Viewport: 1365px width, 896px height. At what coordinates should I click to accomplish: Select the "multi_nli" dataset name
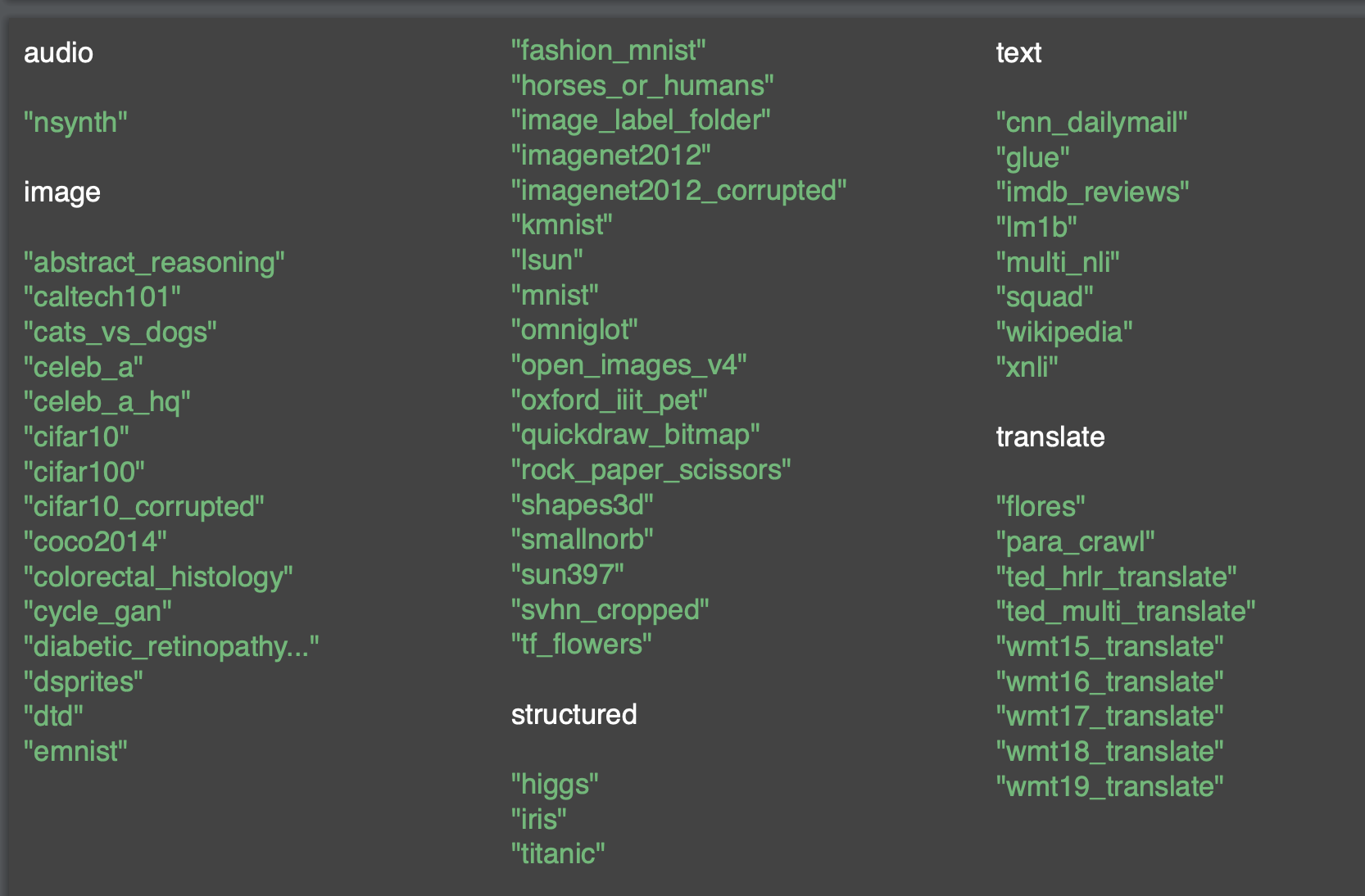pyautogui.click(x=1058, y=263)
